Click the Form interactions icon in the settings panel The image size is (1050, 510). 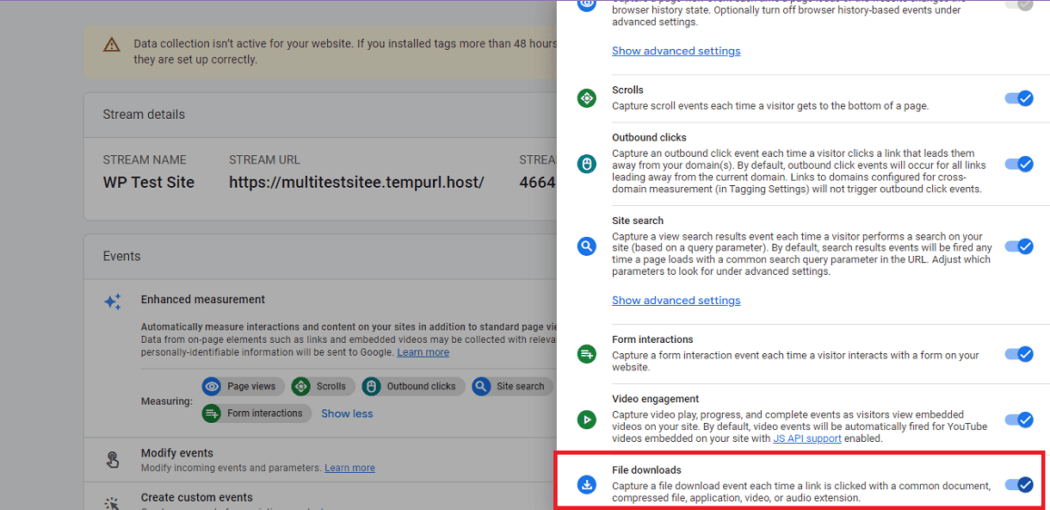[587, 354]
